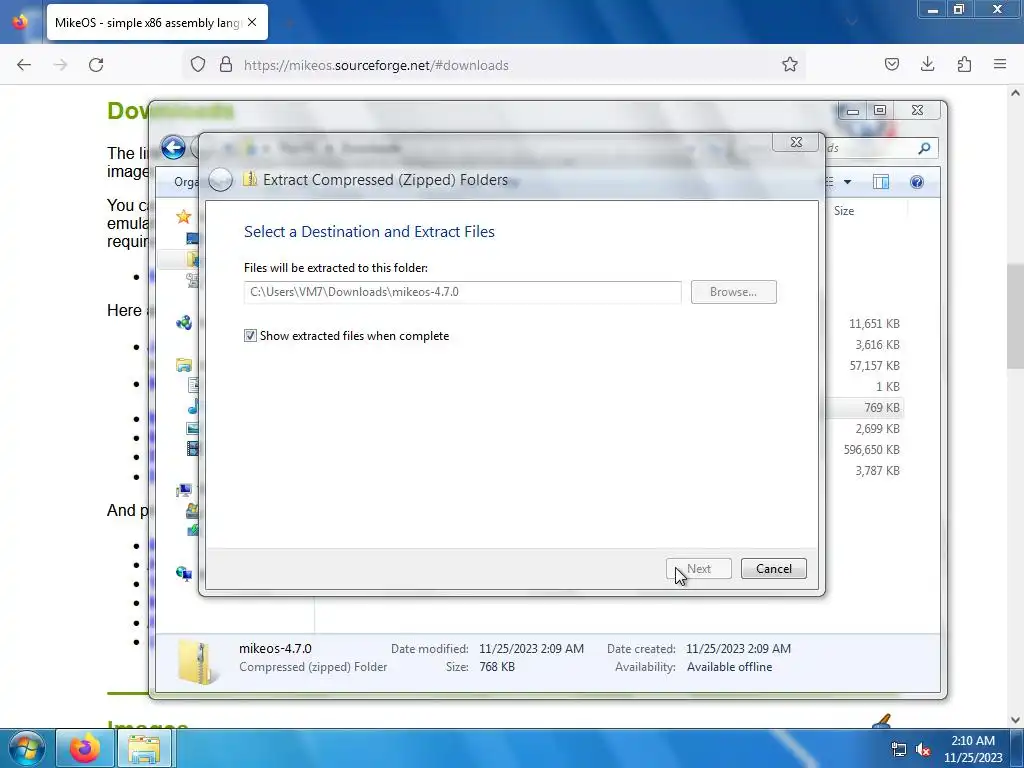Viewport: 1024px width, 768px height.
Task: Select the 57,157 KB file entry
Action: coord(874,366)
